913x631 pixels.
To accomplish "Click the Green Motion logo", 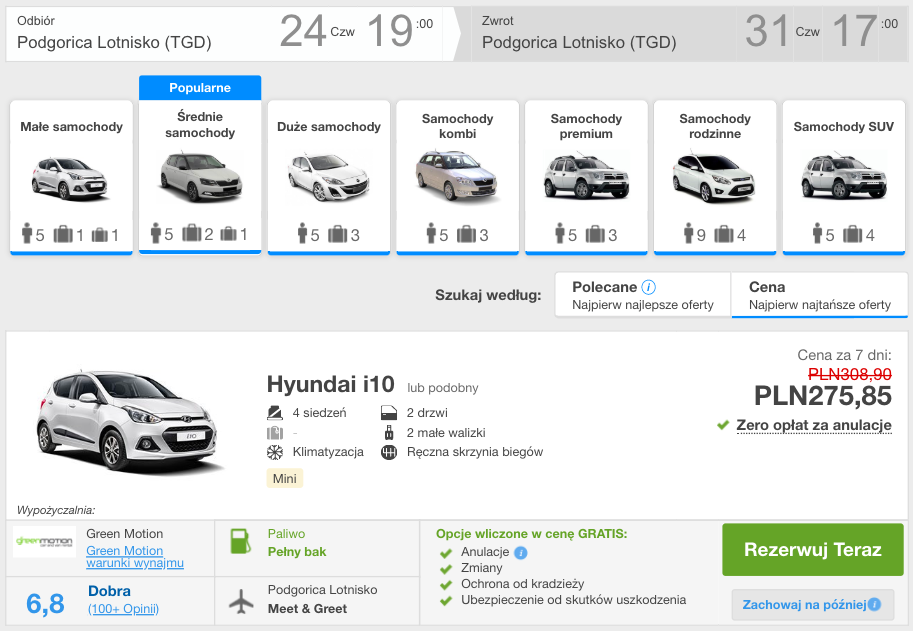I will tap(44, 541).
